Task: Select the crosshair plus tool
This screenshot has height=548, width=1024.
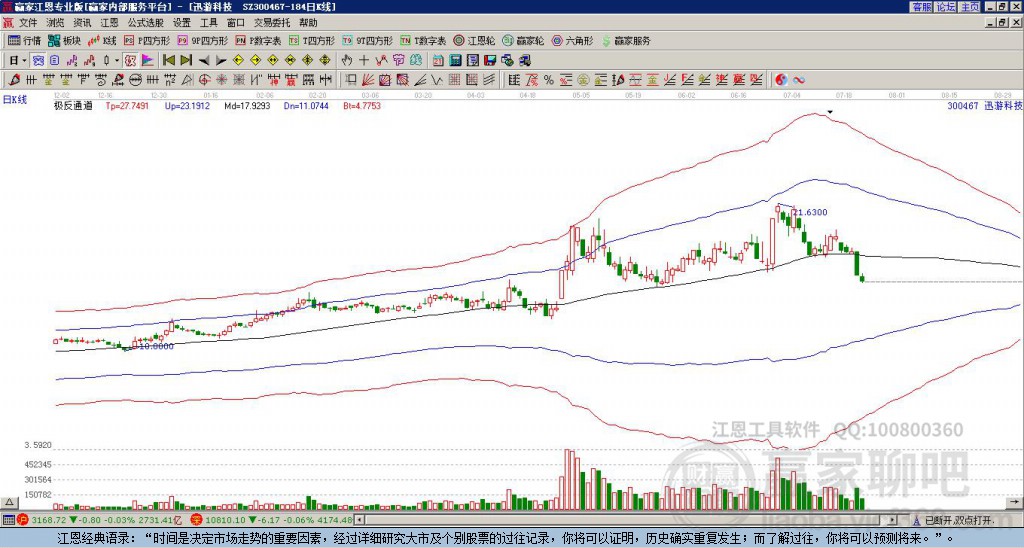Action: click(364, 61)
